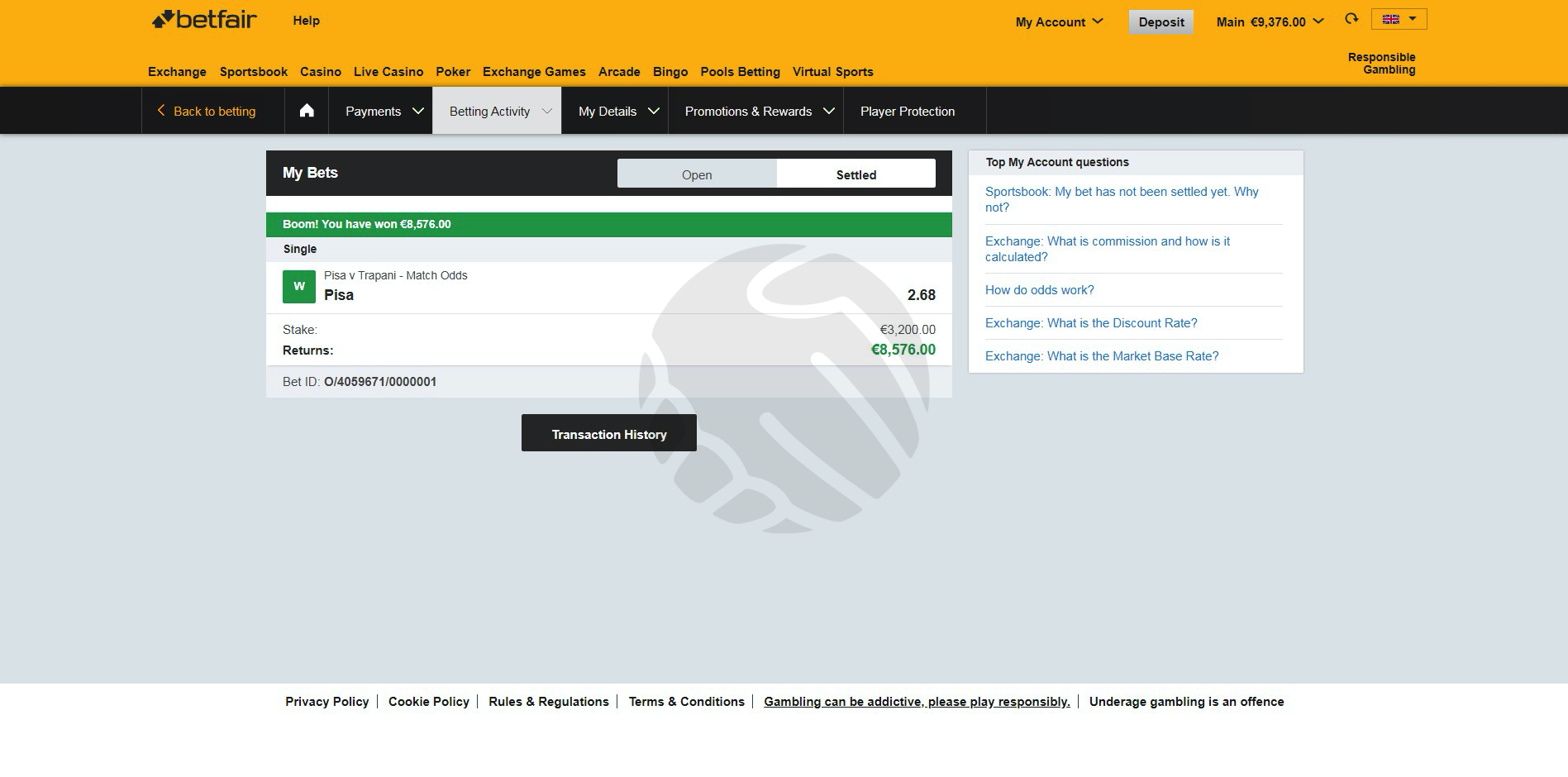Click 'Underage gambling is an offence' link
The image size is (1568, 777).
(1187, 702)
